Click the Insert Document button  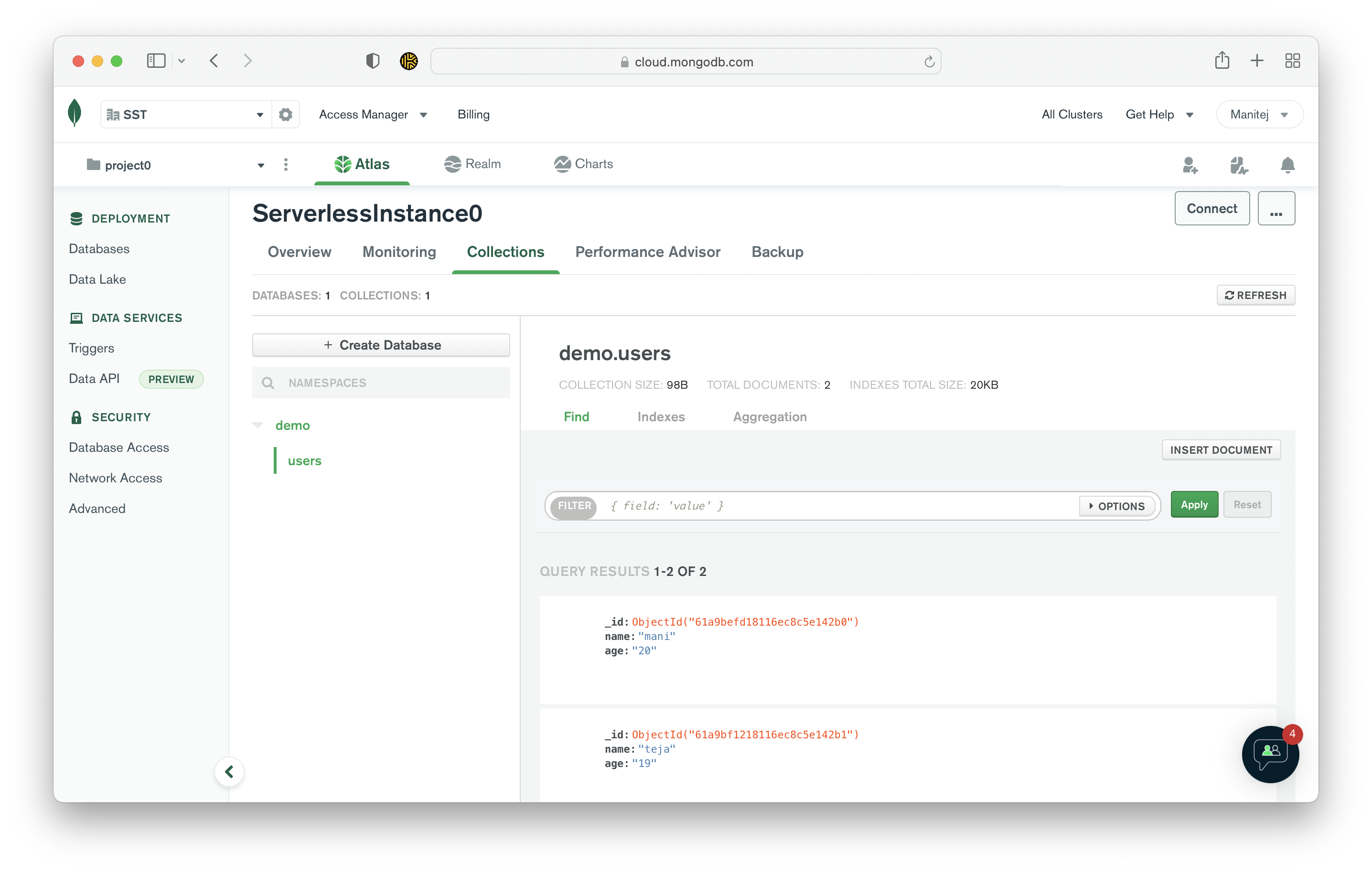[1221, 449]
